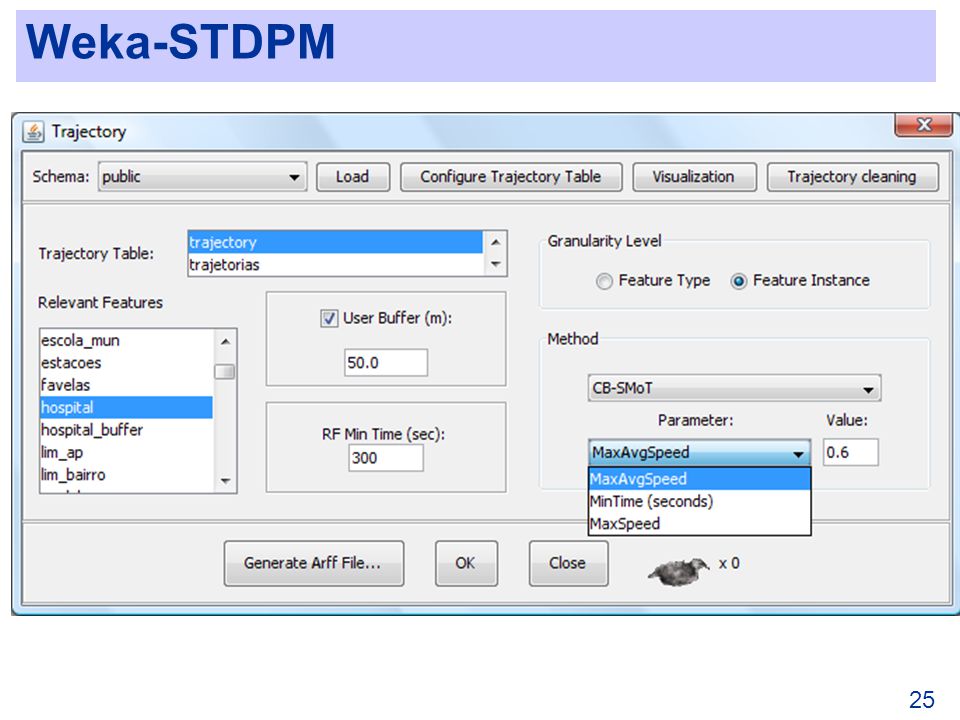Viewport: 960px width, 720px height.
Task: Select the Feature Instance radio button
Action: click(738, 281)
